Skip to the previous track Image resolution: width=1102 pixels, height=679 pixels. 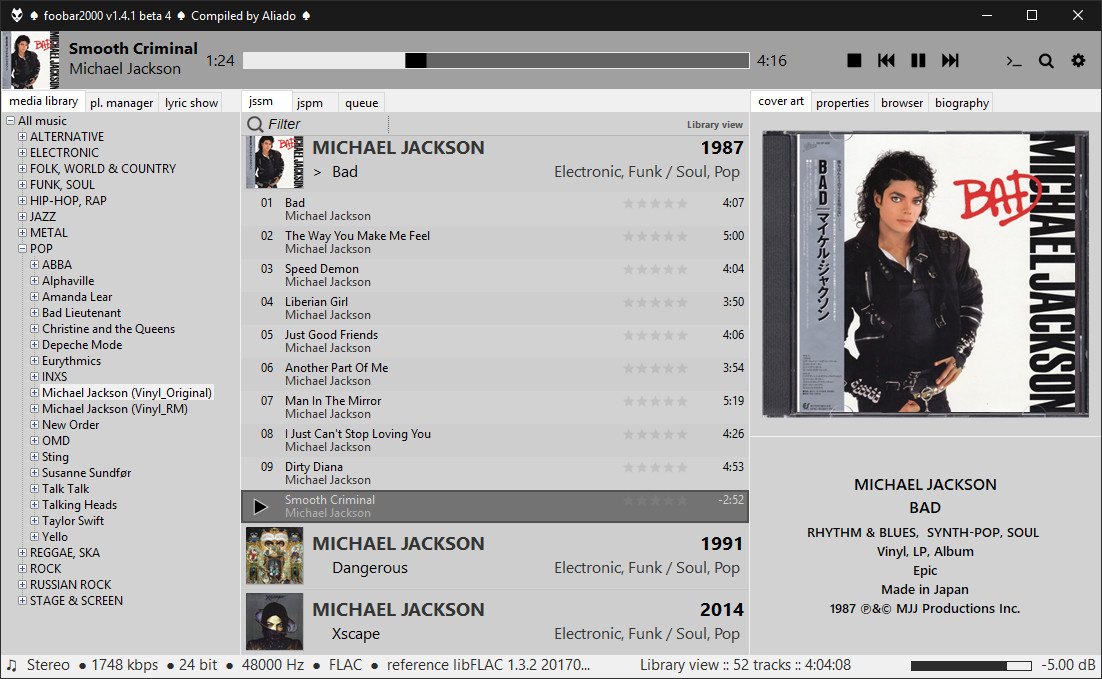click(886, 61)
